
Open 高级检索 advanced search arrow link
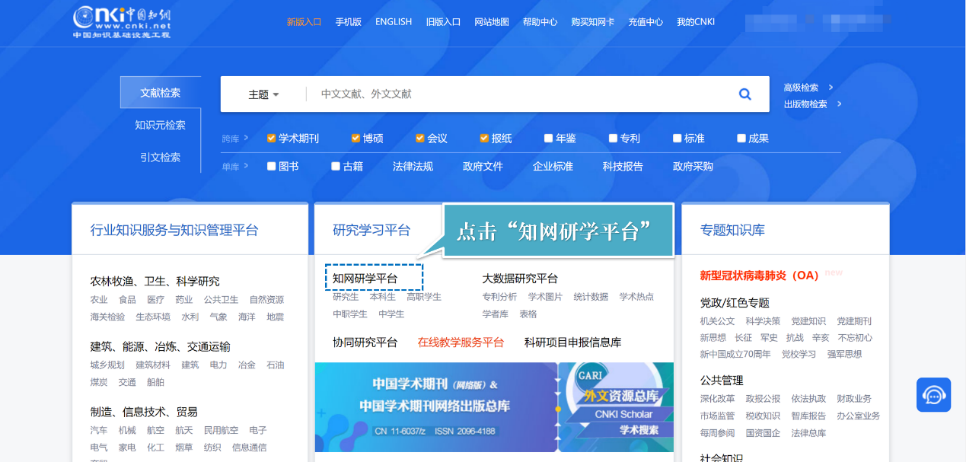(x=808, y=87)
